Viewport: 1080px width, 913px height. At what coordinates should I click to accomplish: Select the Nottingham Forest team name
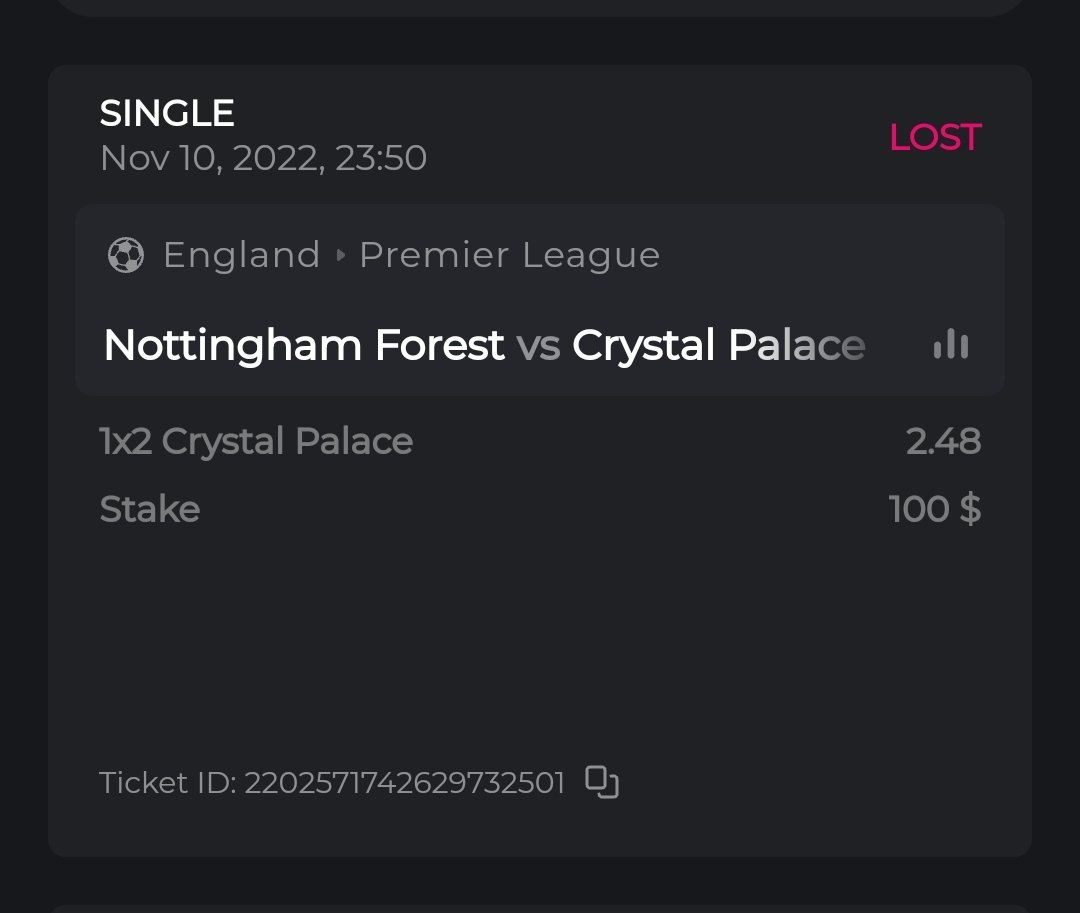(x=304, y=346)
